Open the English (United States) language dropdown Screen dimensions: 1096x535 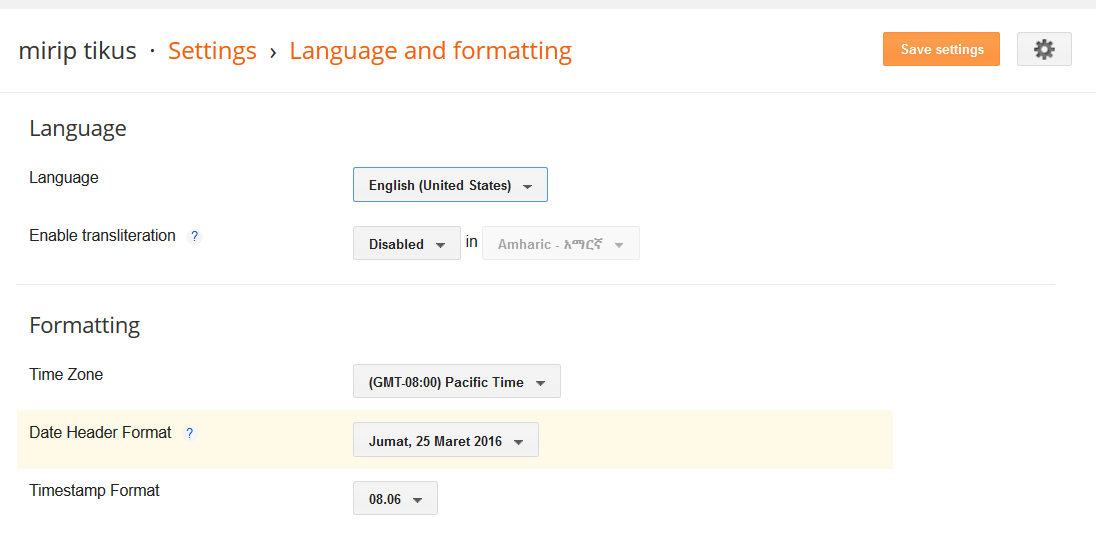click(450, 185)
